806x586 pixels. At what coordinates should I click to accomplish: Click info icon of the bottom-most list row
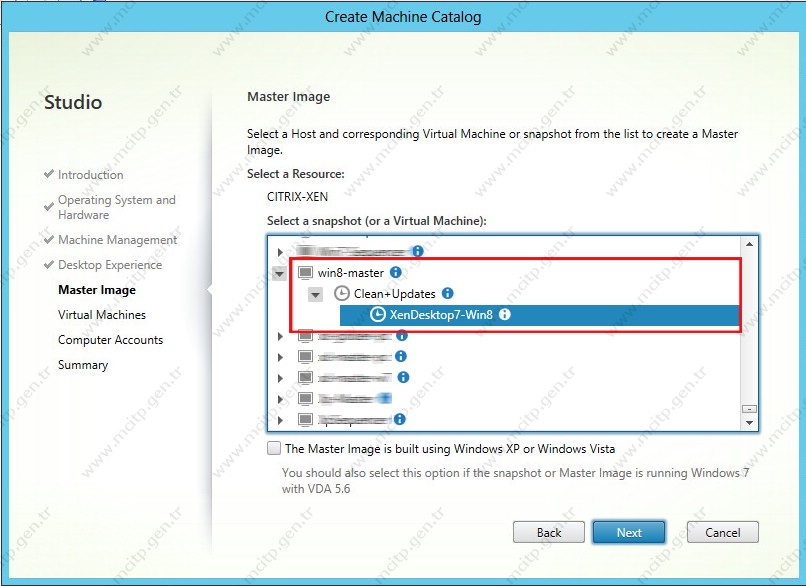point(400,419)
